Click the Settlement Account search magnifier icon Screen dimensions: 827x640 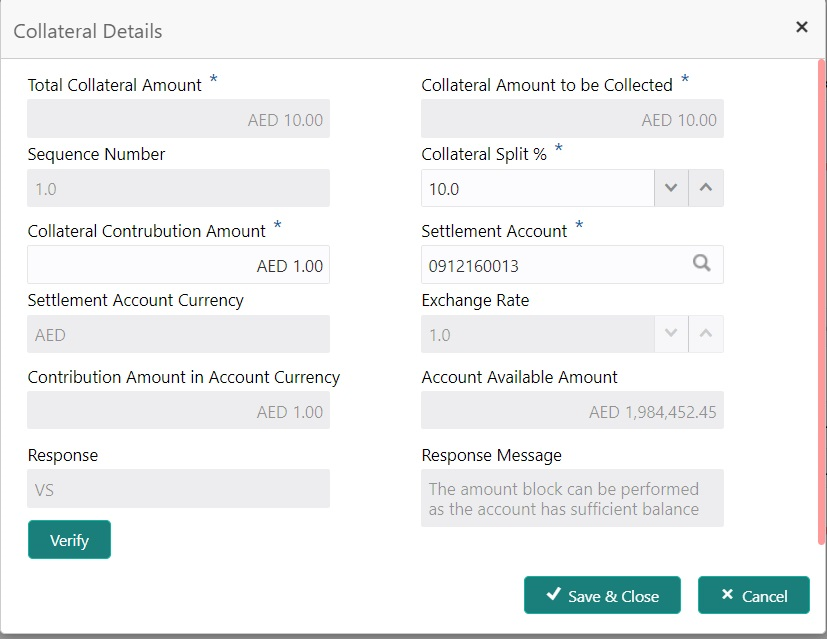pyautogui.click(x=702, y=264)
